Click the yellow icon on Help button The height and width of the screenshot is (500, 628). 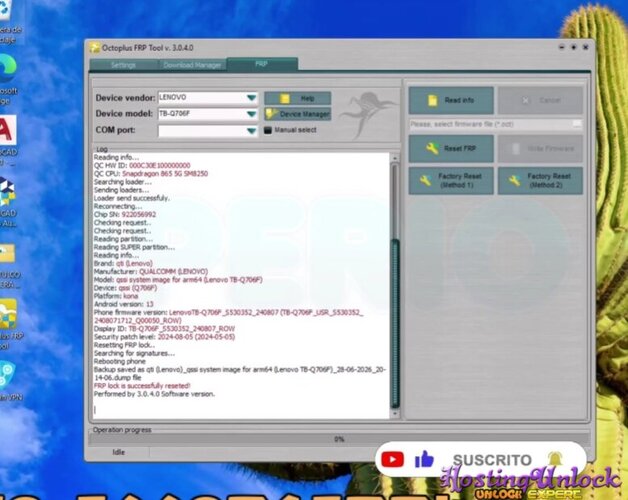pyautogui.click(x=285, y=99)
